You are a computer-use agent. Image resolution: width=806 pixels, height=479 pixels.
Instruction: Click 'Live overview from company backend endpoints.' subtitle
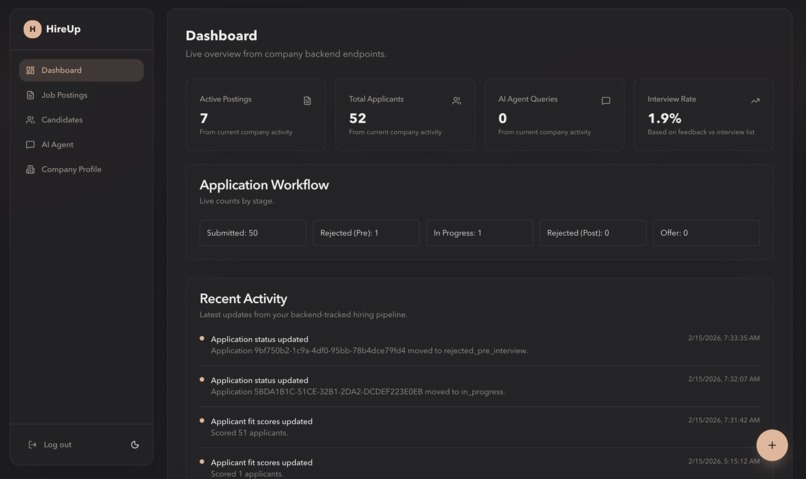point(286,54)
